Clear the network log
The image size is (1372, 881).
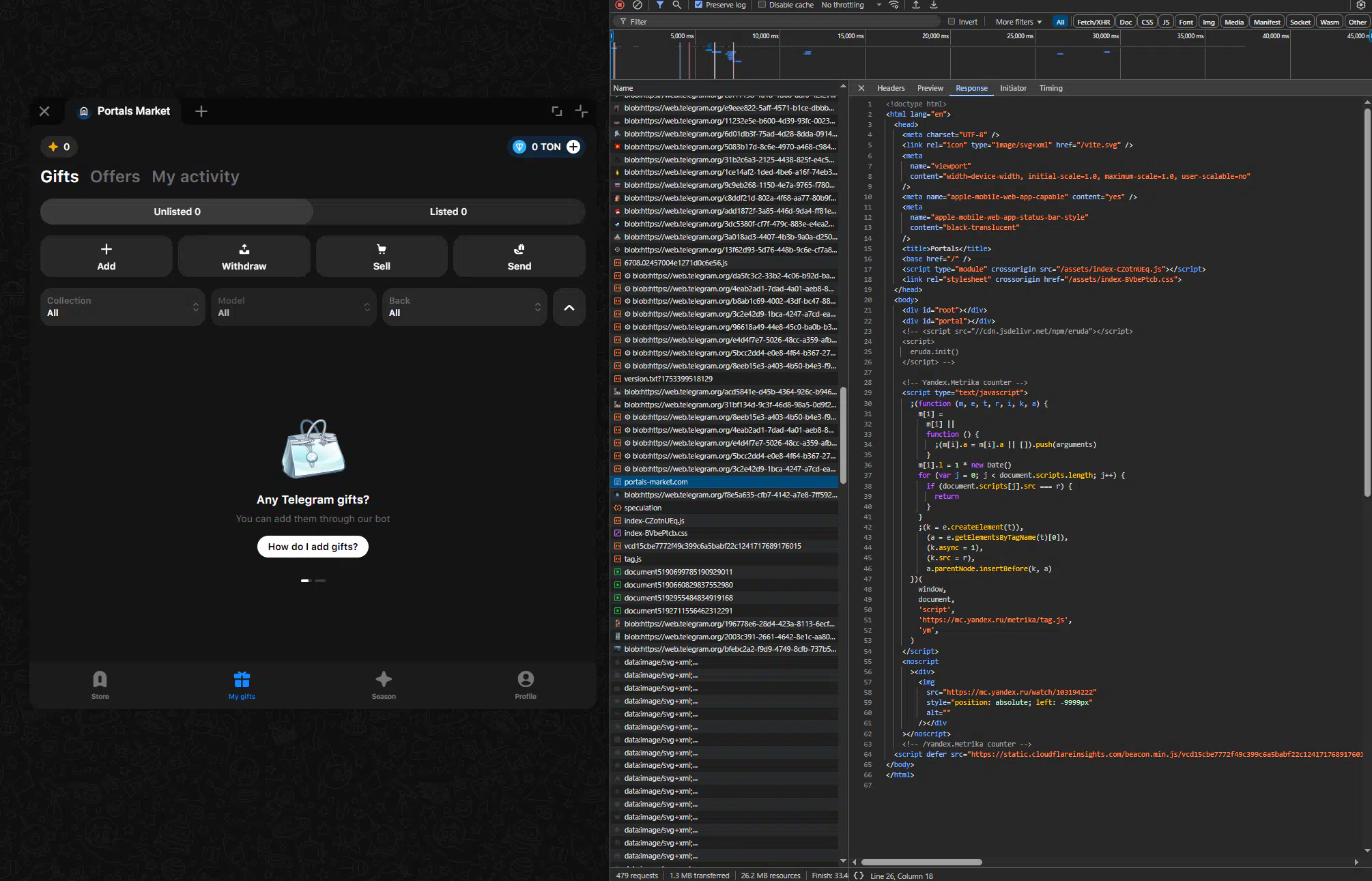pos(638,5)
